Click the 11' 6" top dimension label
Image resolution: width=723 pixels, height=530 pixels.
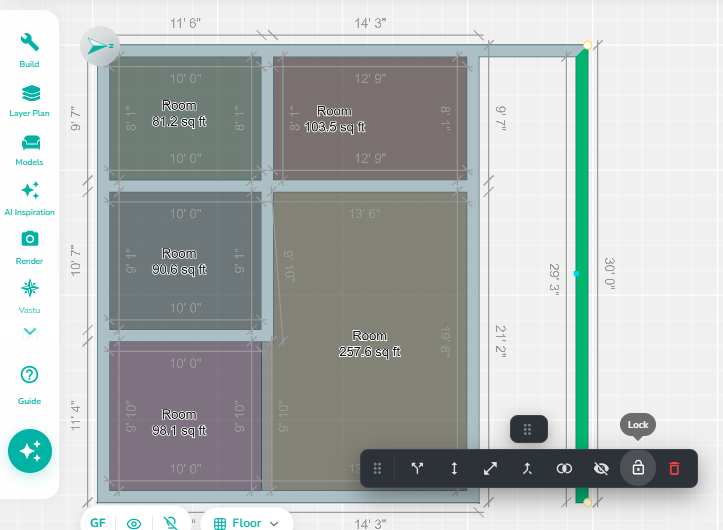[185, 23]
